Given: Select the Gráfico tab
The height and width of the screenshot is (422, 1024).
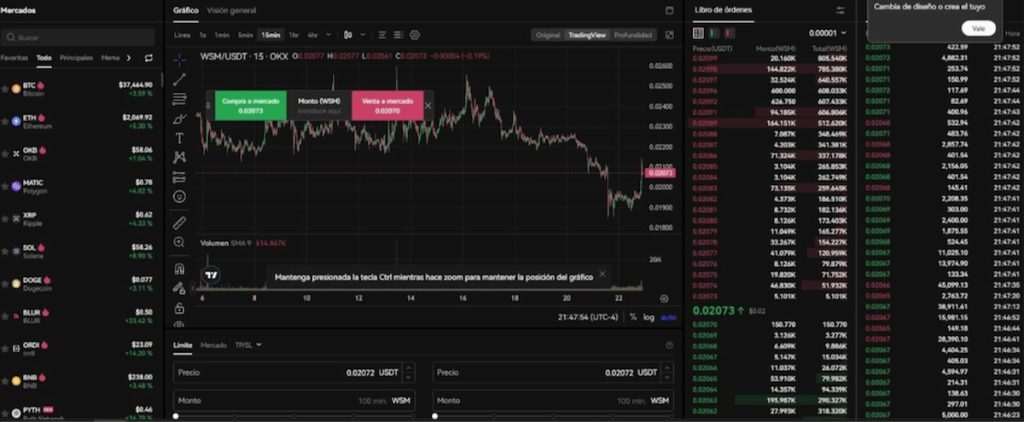Looking at the screenshot, I should pyautogui.click(x=186, y=10).
